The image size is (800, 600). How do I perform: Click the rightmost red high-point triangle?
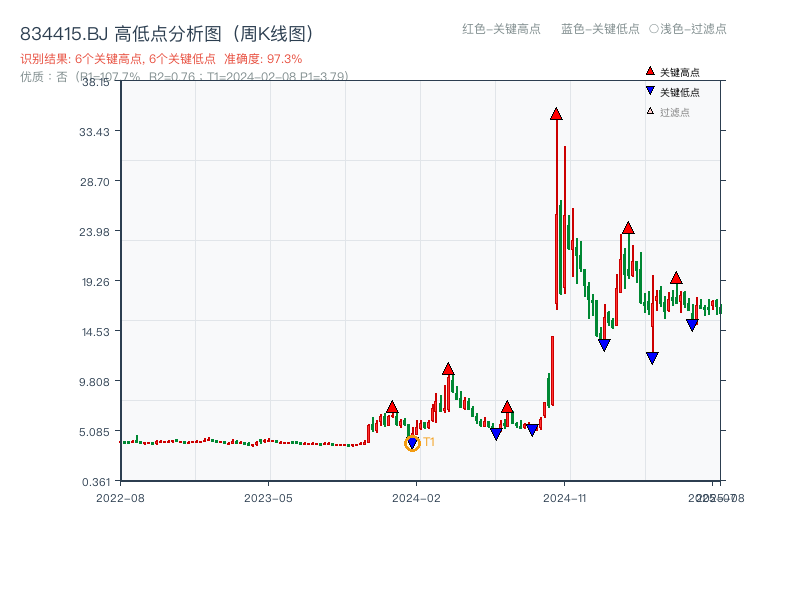coord(676,278)
